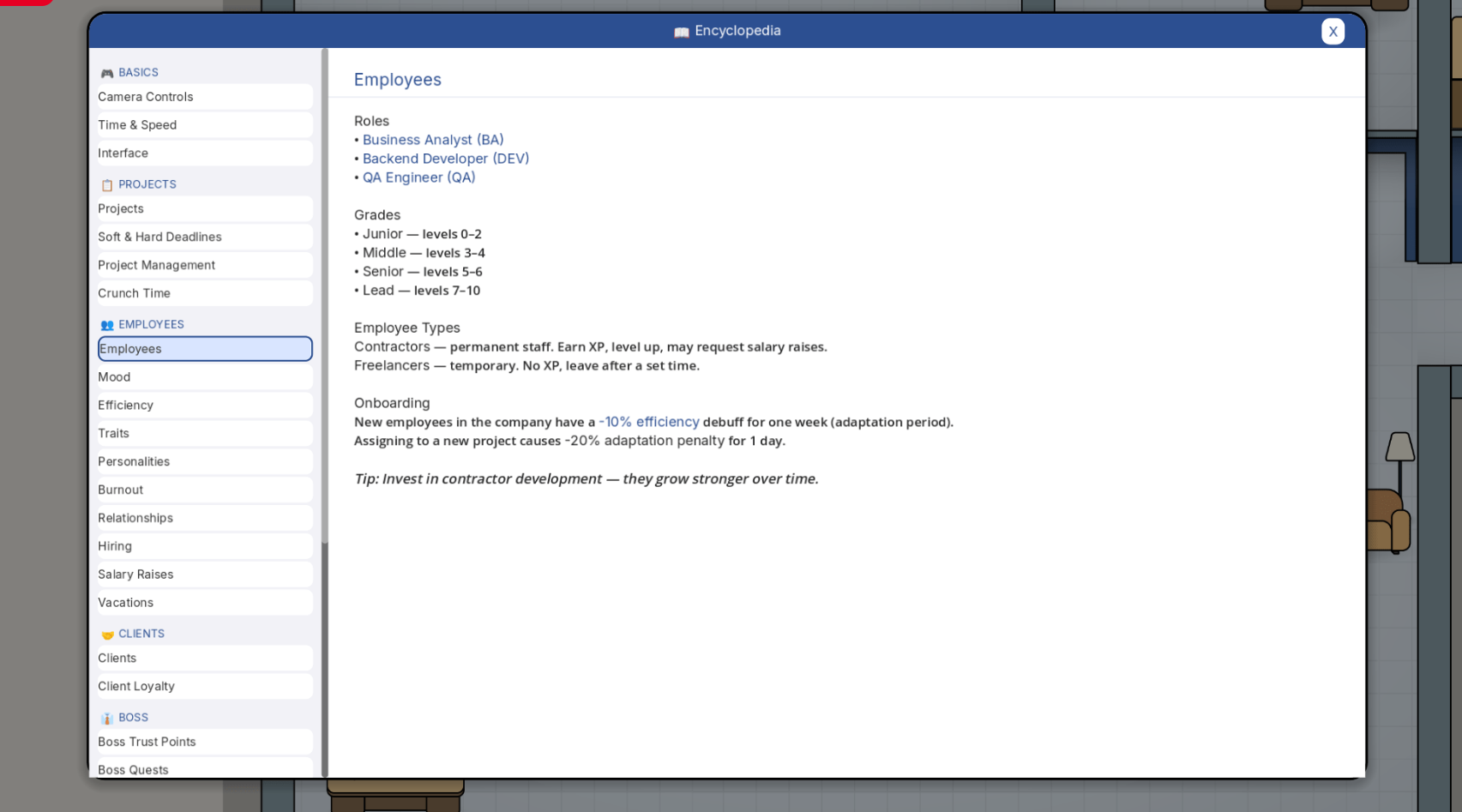The image size is (1462, 812).
Task: Click the Employees page heading
Action: 398,80
